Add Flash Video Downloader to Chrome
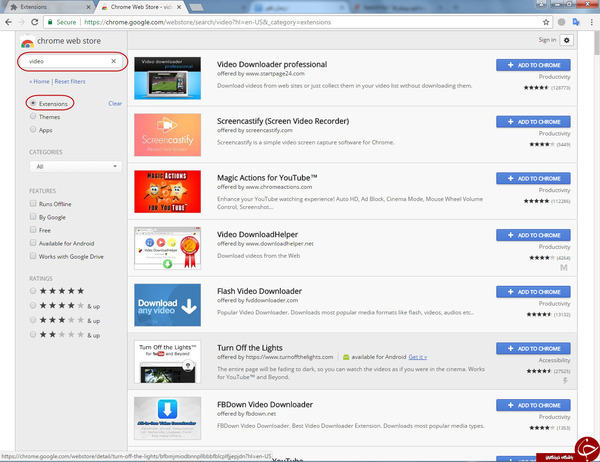Image resolution: width=600 pixels, height=462 pixels. pyautogui.click(x=533, y=292)
